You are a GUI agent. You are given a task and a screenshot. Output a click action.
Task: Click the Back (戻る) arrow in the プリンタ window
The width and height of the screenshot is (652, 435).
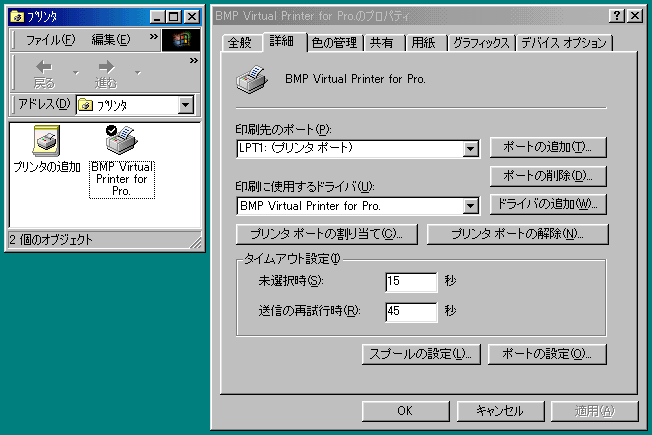click(44, 74)
